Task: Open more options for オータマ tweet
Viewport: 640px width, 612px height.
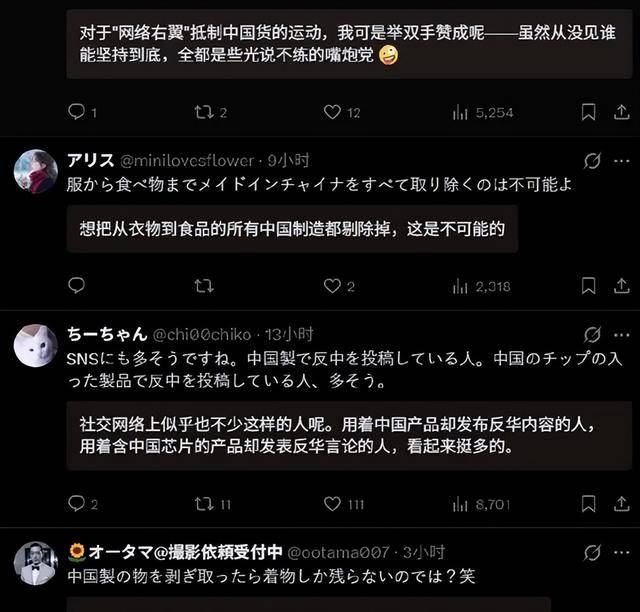Action: point(622,553)
